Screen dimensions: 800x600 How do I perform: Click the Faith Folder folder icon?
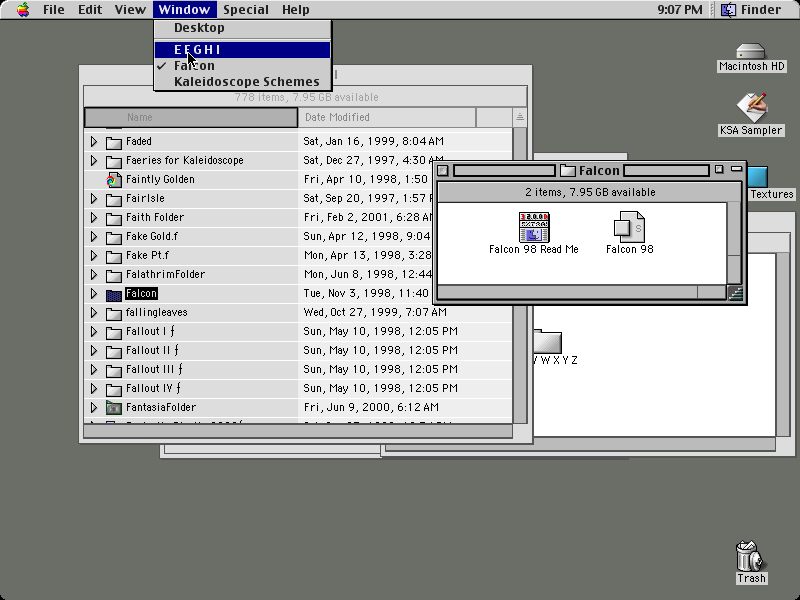point(113,218)
